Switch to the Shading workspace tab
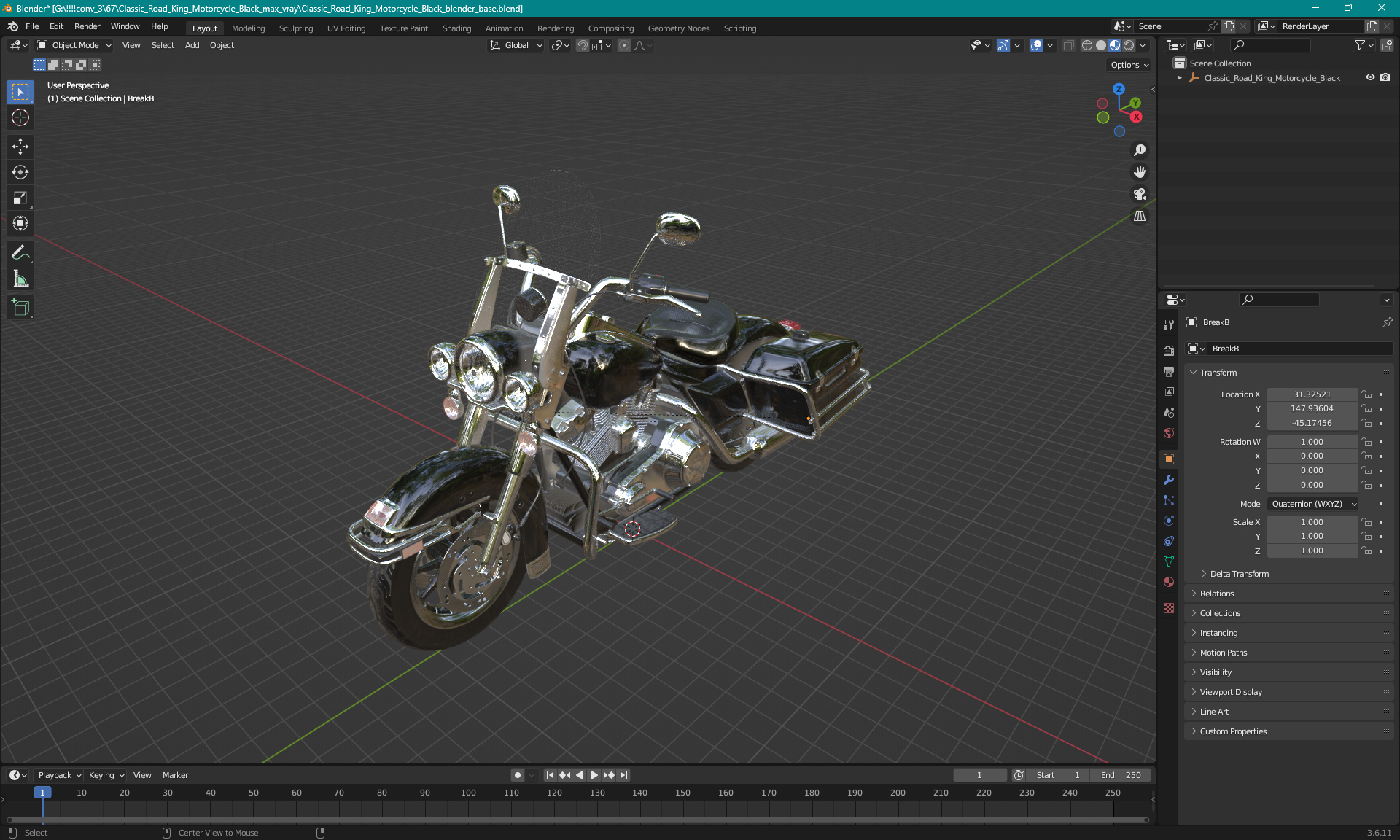 456,28
